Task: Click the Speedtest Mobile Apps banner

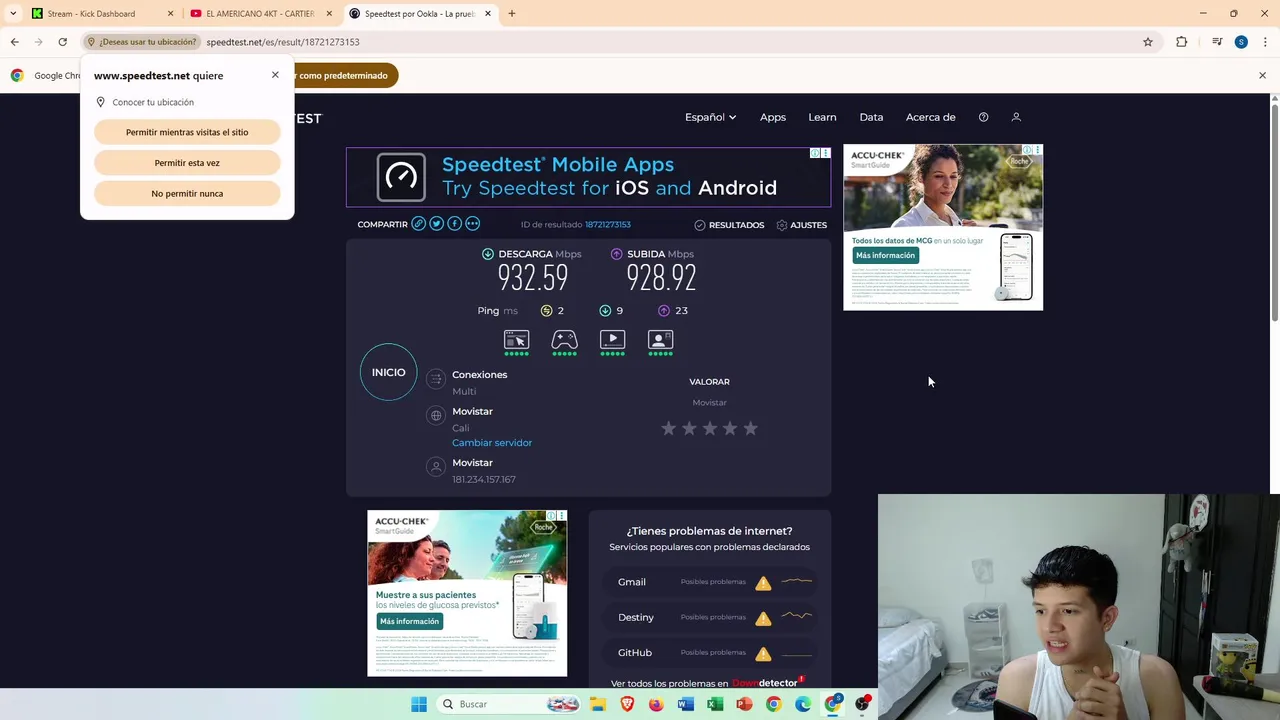Action: [588, 177]
